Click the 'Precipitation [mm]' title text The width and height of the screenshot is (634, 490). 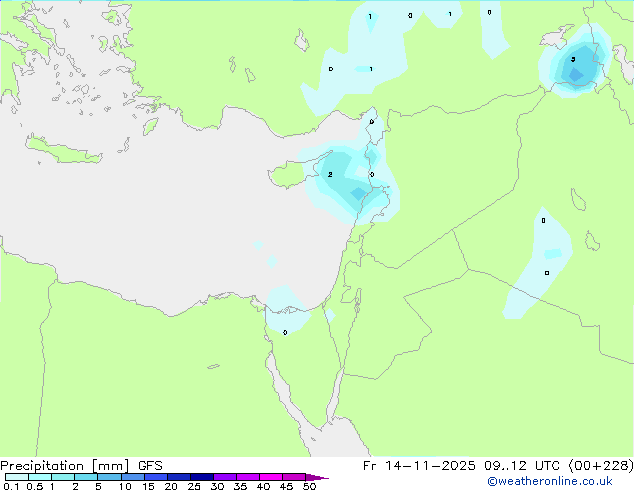click(x=65, y=466)
